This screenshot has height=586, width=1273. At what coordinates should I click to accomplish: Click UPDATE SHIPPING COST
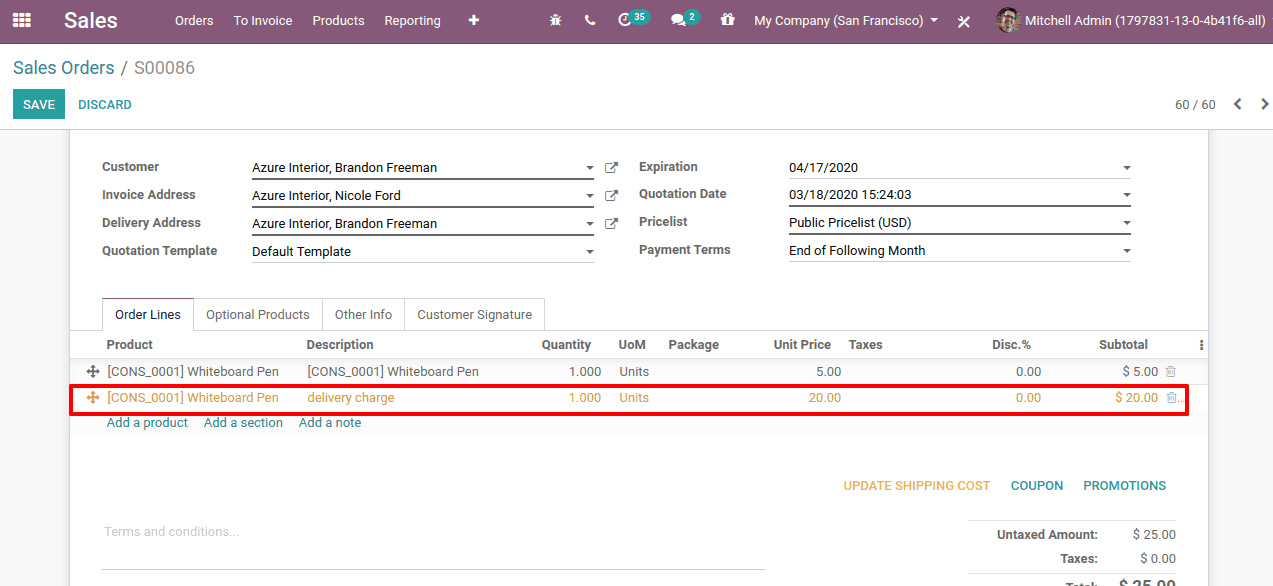(x=917, y=485)
